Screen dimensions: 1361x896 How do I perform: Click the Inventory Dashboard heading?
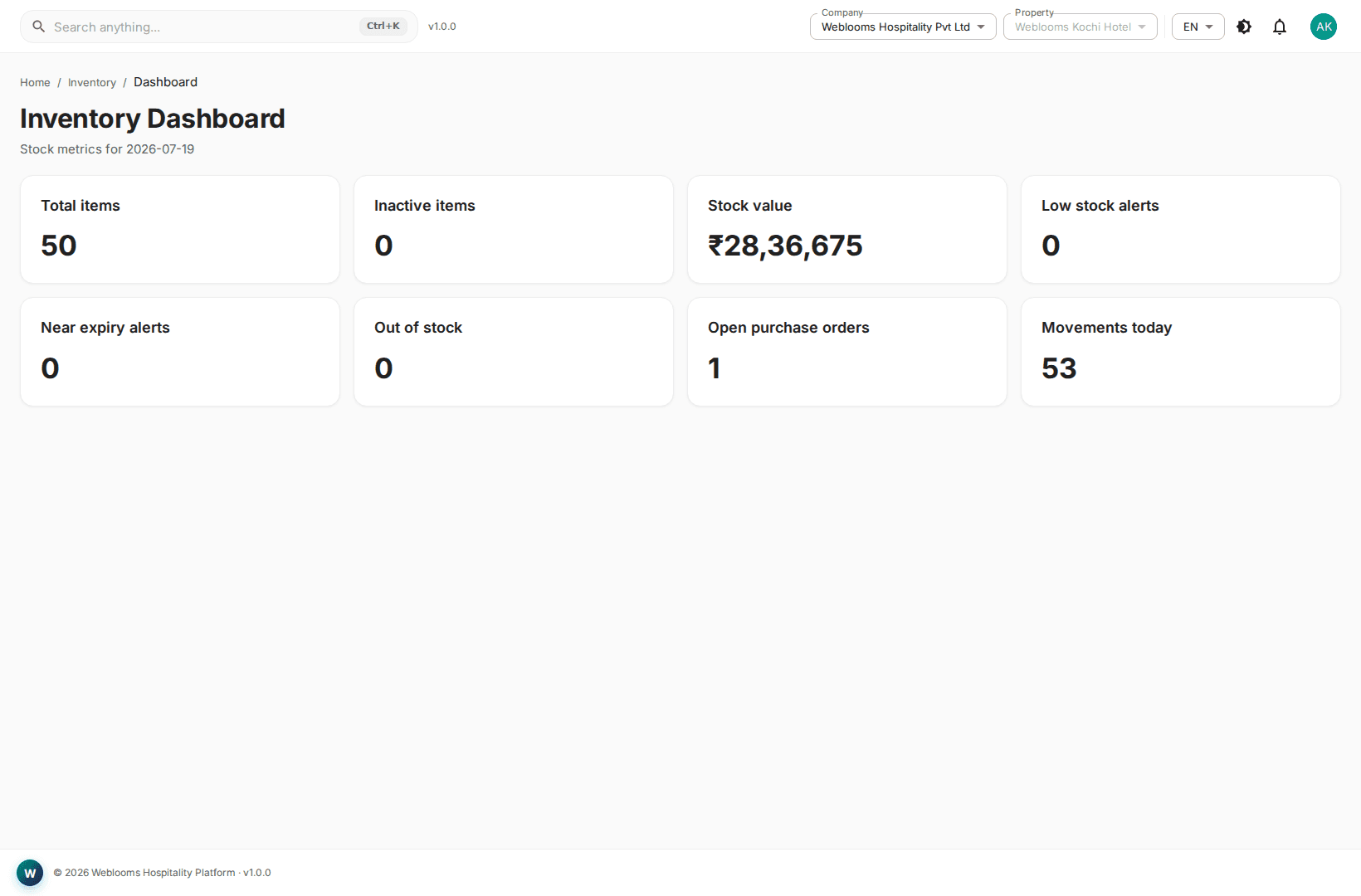coord(153,119)
